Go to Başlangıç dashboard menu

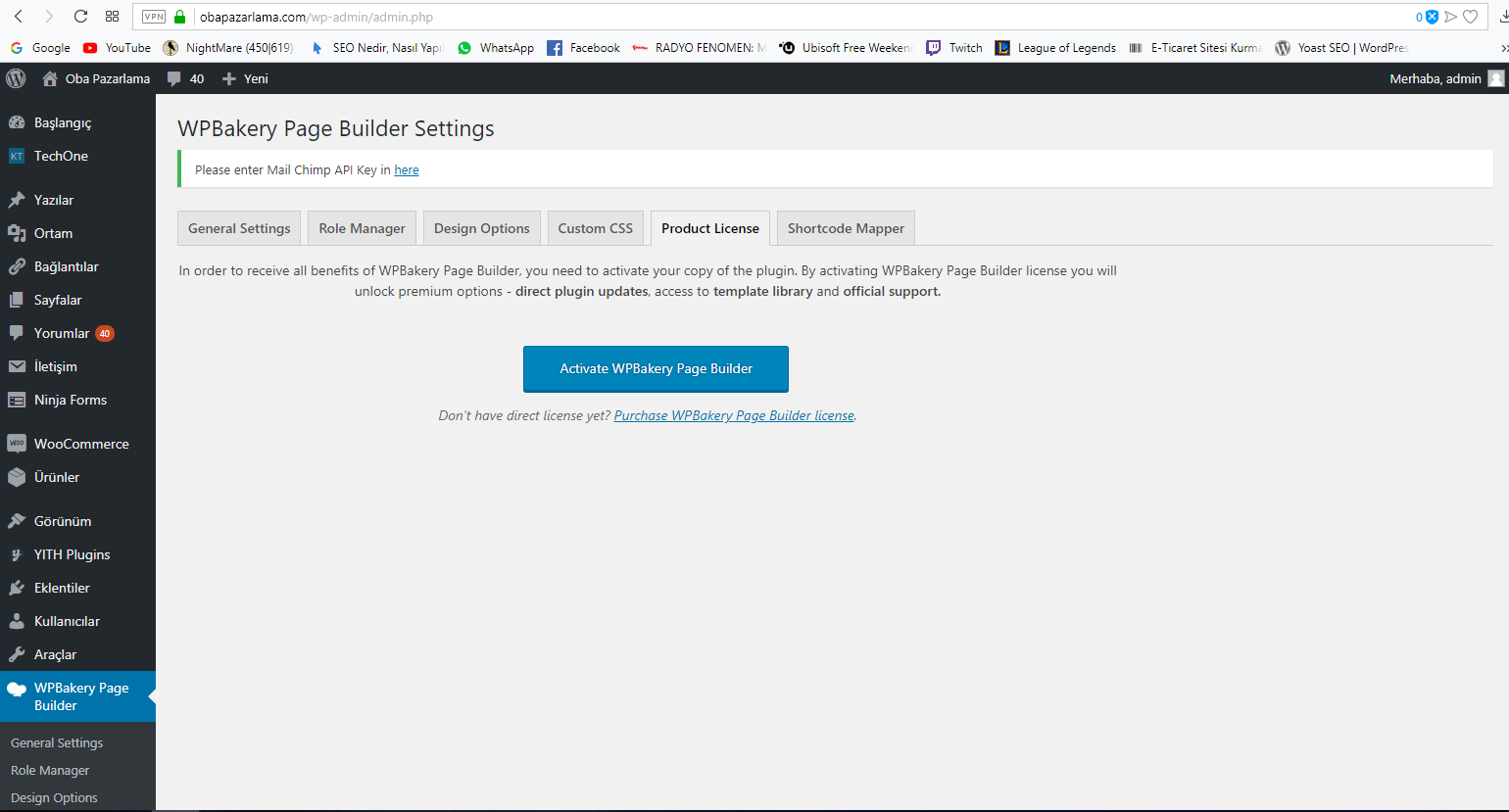point(77,122)
